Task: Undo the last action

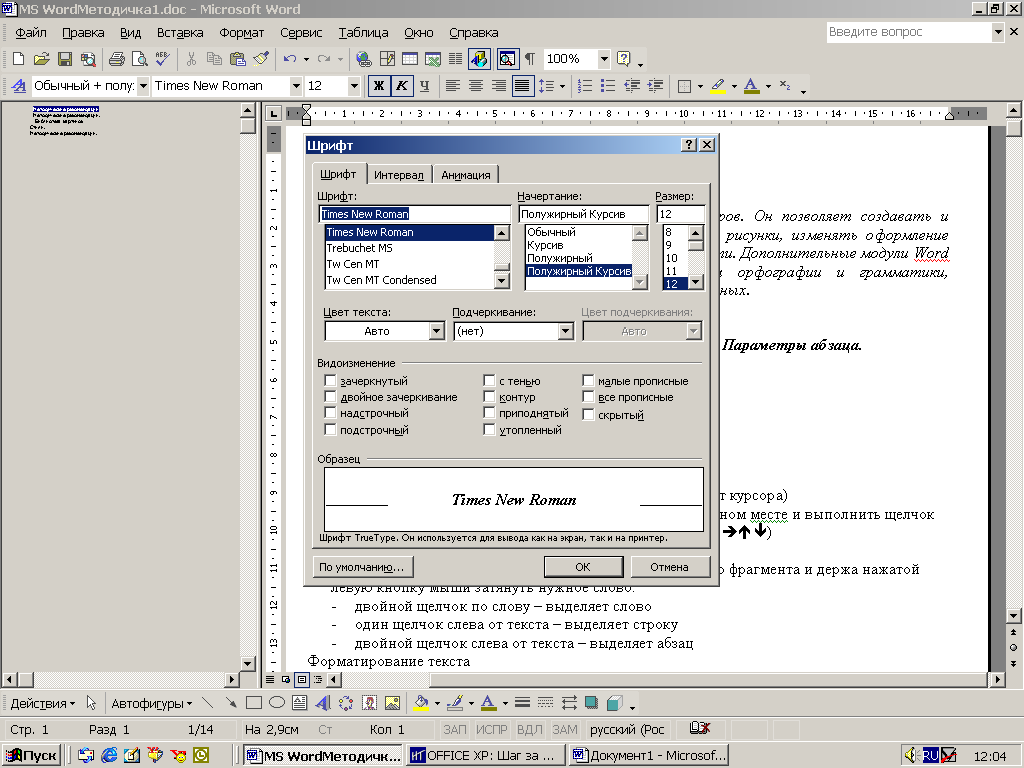Action: coord(290,59)
